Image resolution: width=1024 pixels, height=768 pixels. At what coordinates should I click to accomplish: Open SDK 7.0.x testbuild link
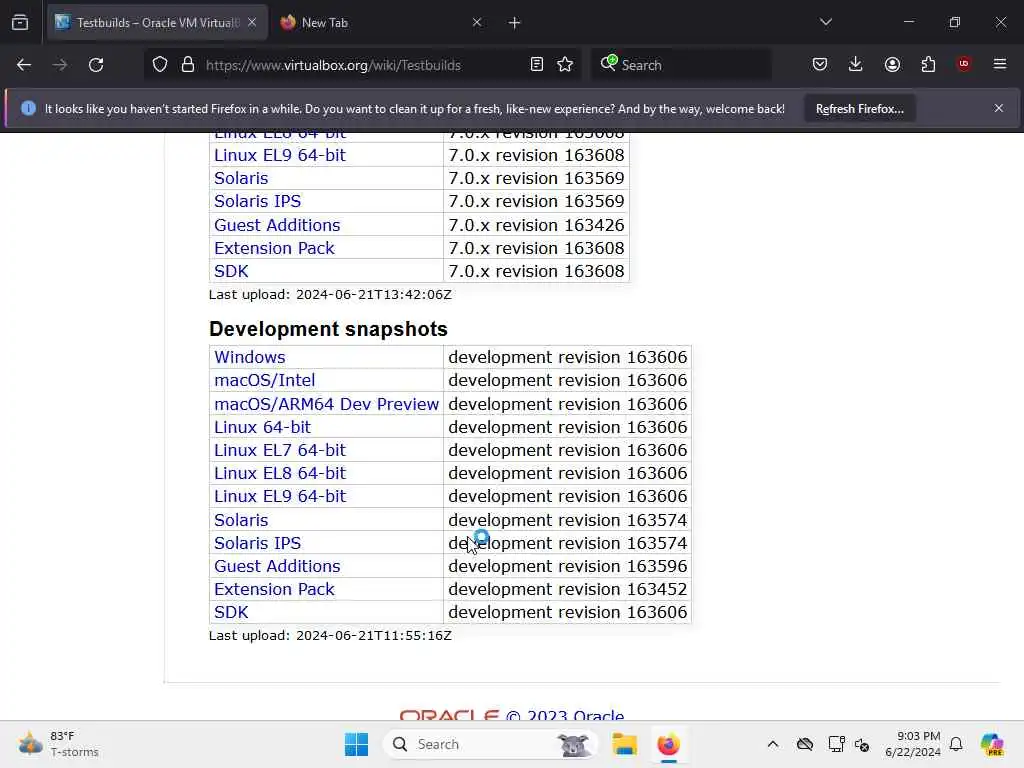coord(231,271)
